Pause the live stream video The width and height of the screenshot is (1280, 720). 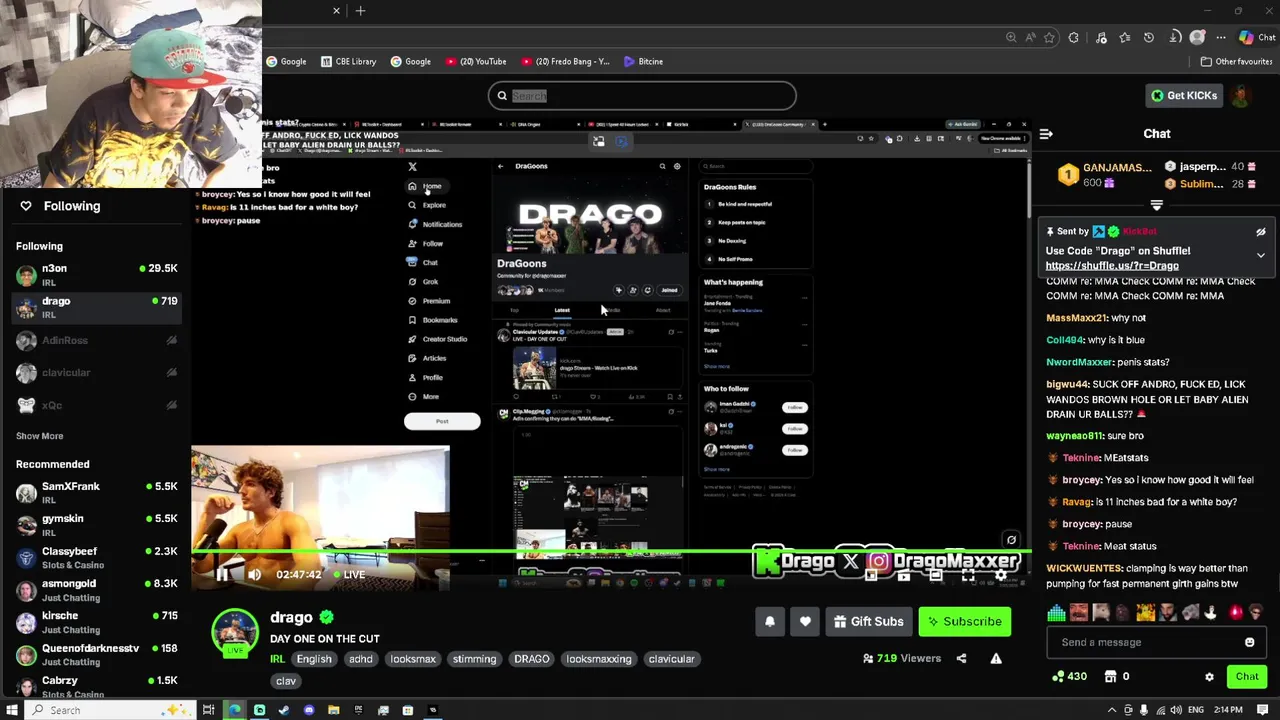(x=222, y=574)
